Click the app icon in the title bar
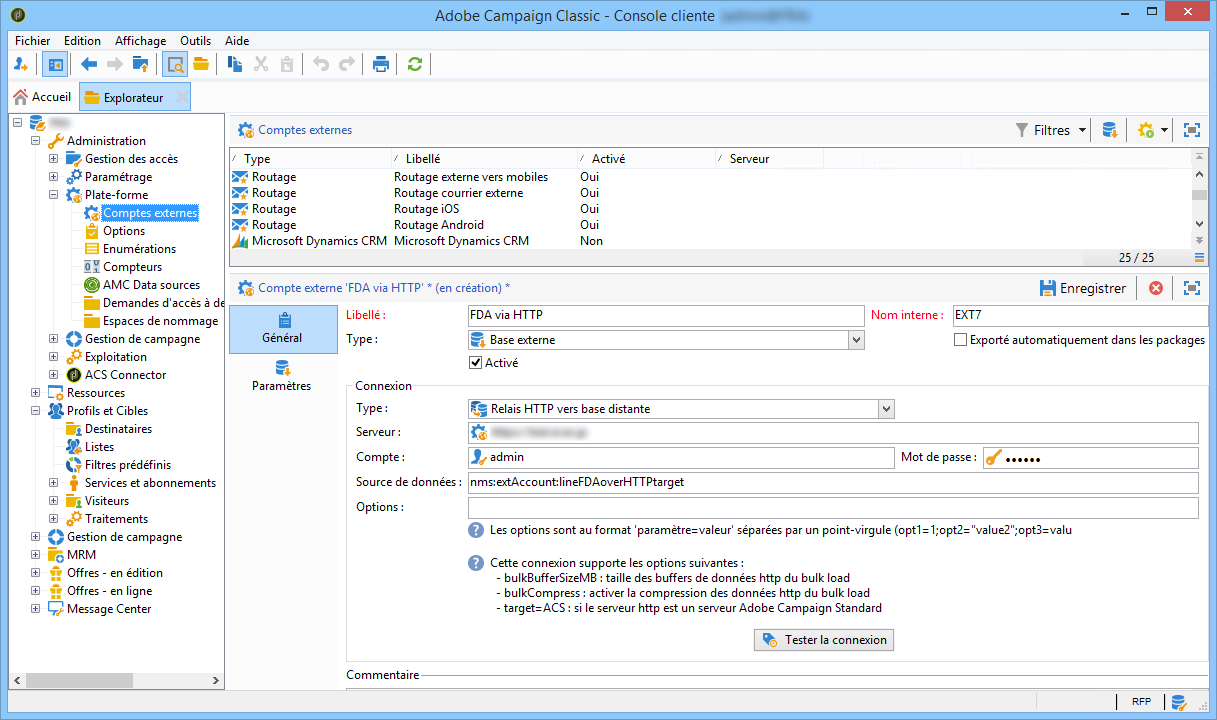Screen dimensions: 1217x720 click(x=19, y=16)
